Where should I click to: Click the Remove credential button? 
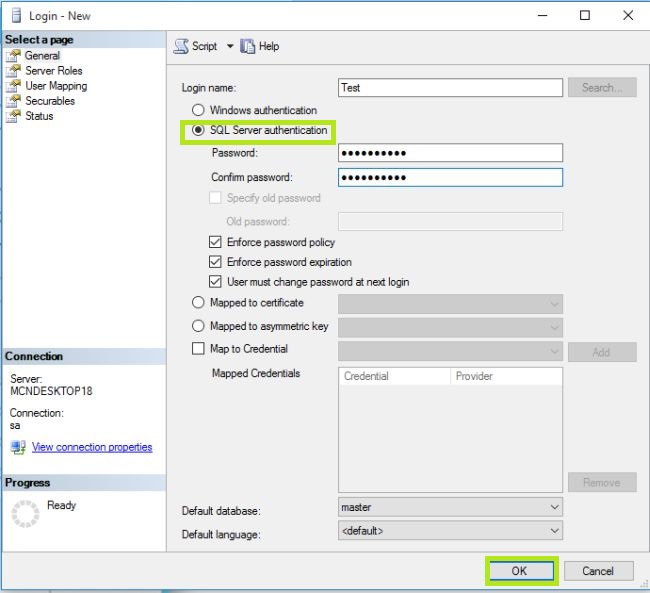(x=602, y=482)
